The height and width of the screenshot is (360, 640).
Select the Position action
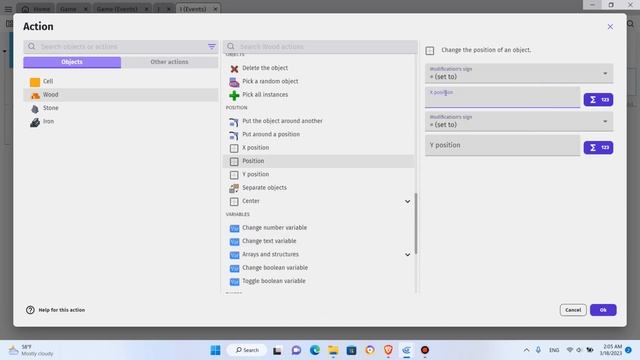(319, 161)
